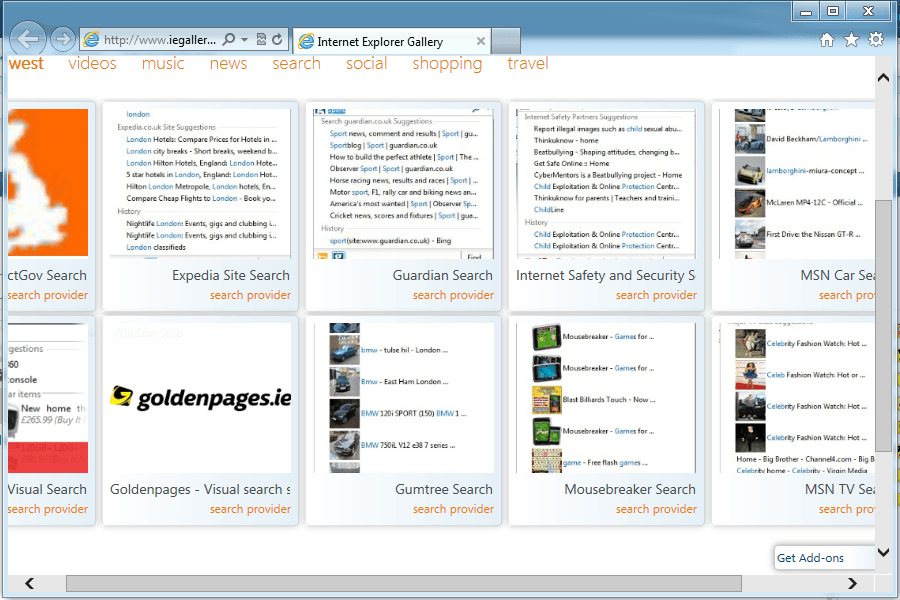Click the Mousebreaker Search title

tap(630, 490)
